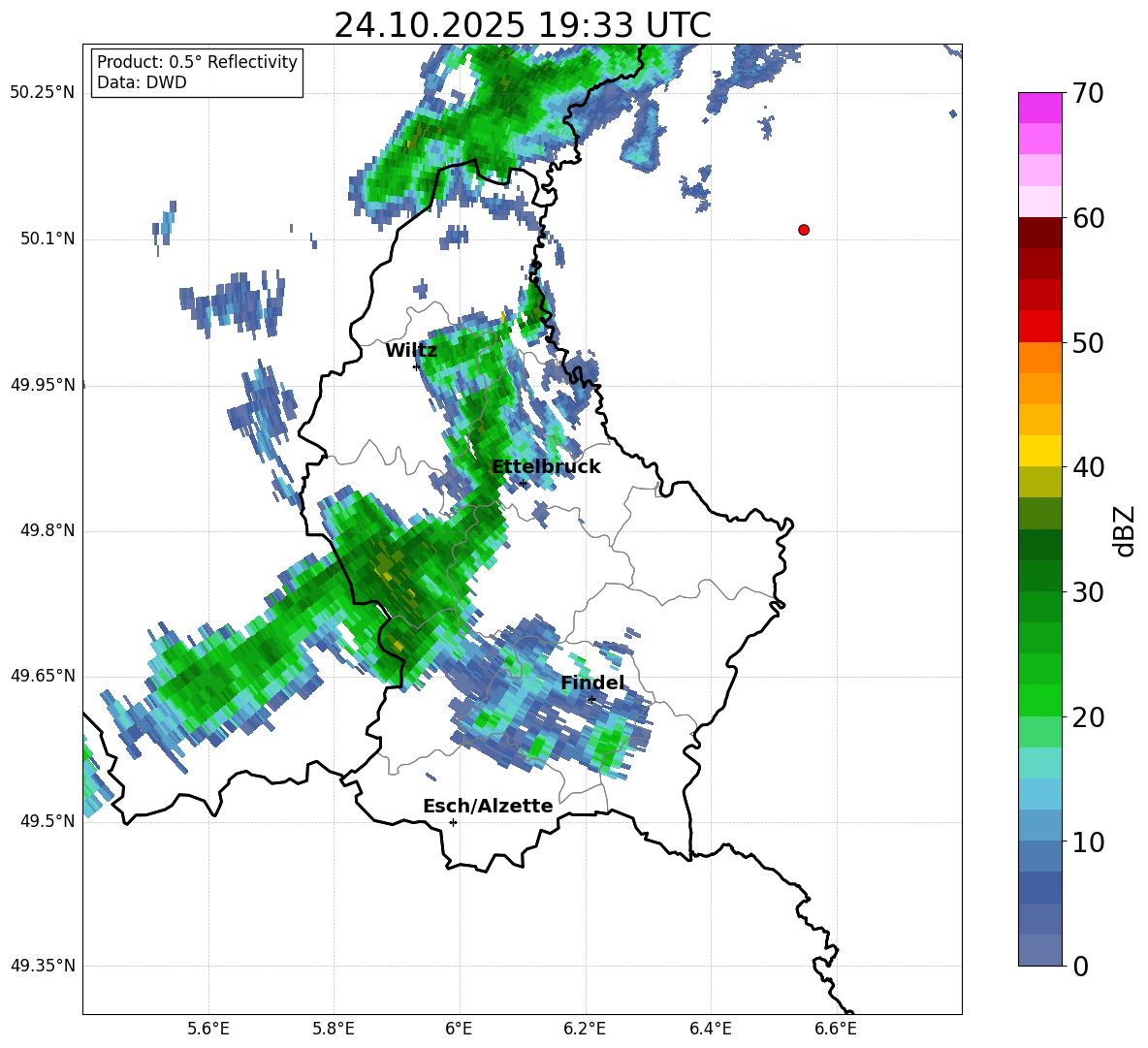Image resolution: width=1148 pixels, height=1048 pixels.
Task: Pick the magenta swatch just below 70 dBZ
Action: (x=1039, y=109)
